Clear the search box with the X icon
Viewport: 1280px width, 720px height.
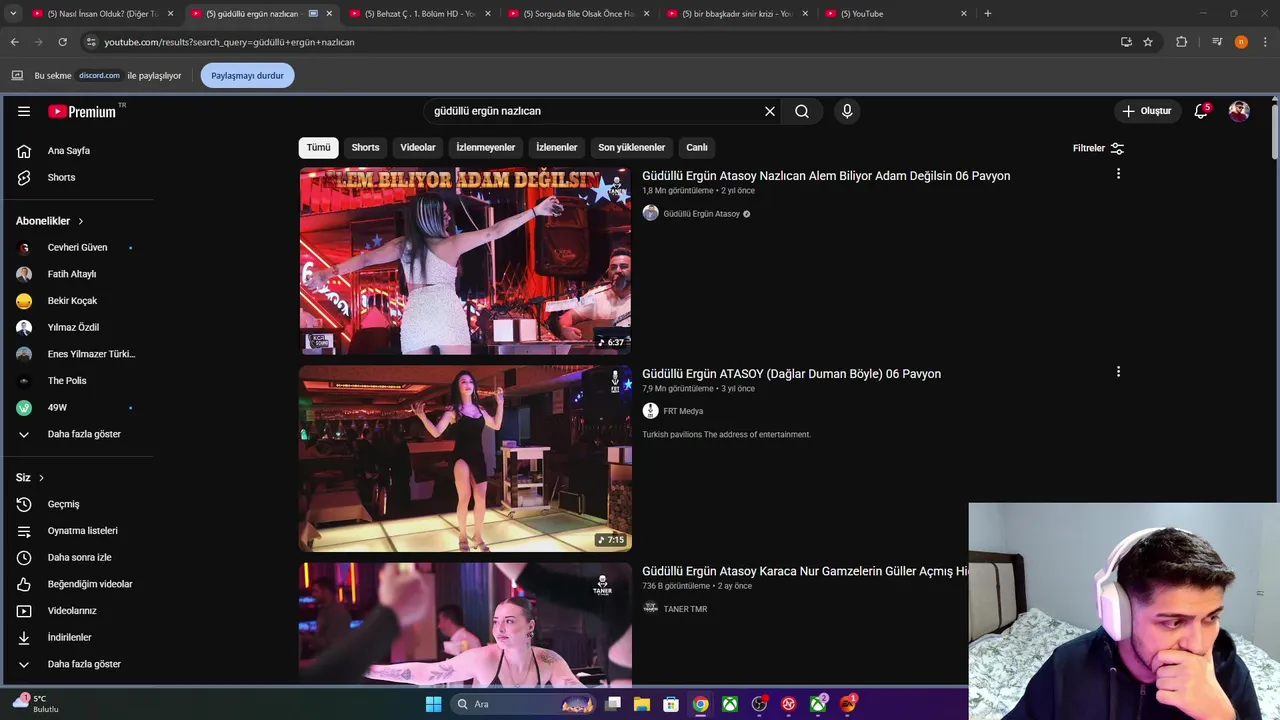click(x=770, y=111)
